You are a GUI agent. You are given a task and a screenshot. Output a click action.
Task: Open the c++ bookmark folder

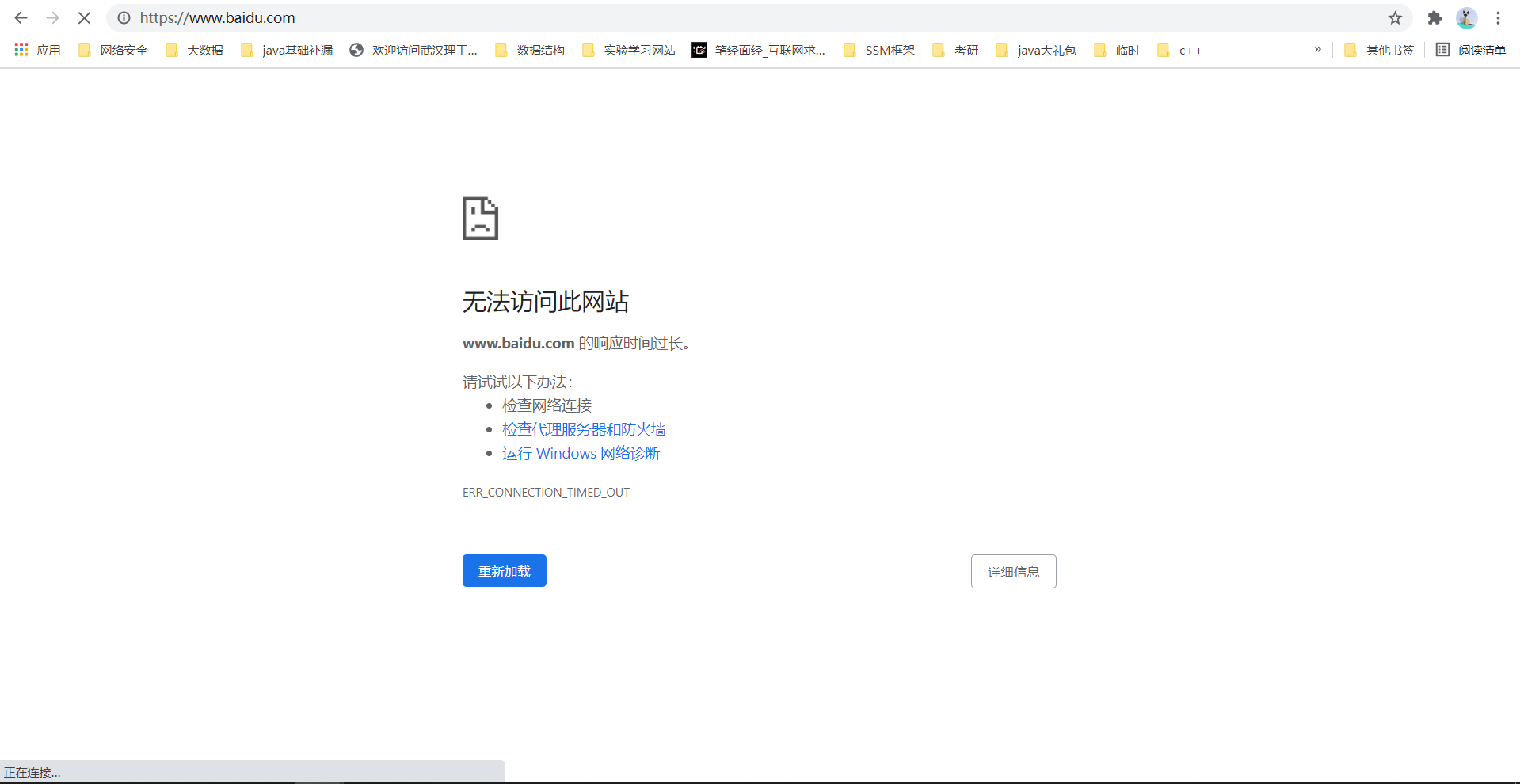[1179, 50]
